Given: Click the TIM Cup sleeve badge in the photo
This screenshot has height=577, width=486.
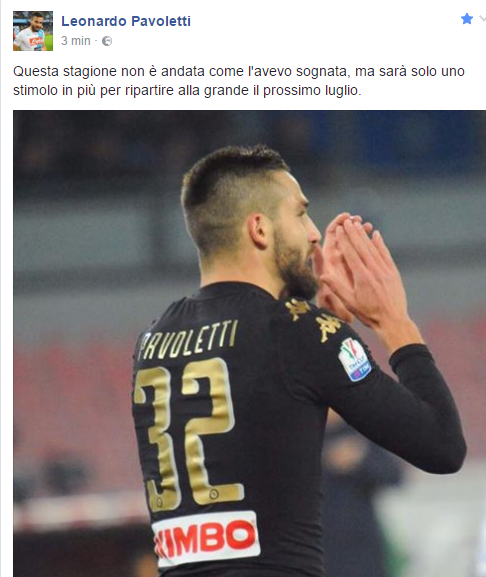Looking at the screenshot, I should [x=354, y=360].
